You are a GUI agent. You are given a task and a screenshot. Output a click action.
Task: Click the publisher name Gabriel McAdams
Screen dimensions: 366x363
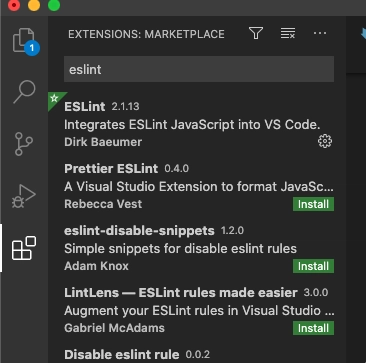[x=114, y=328]
